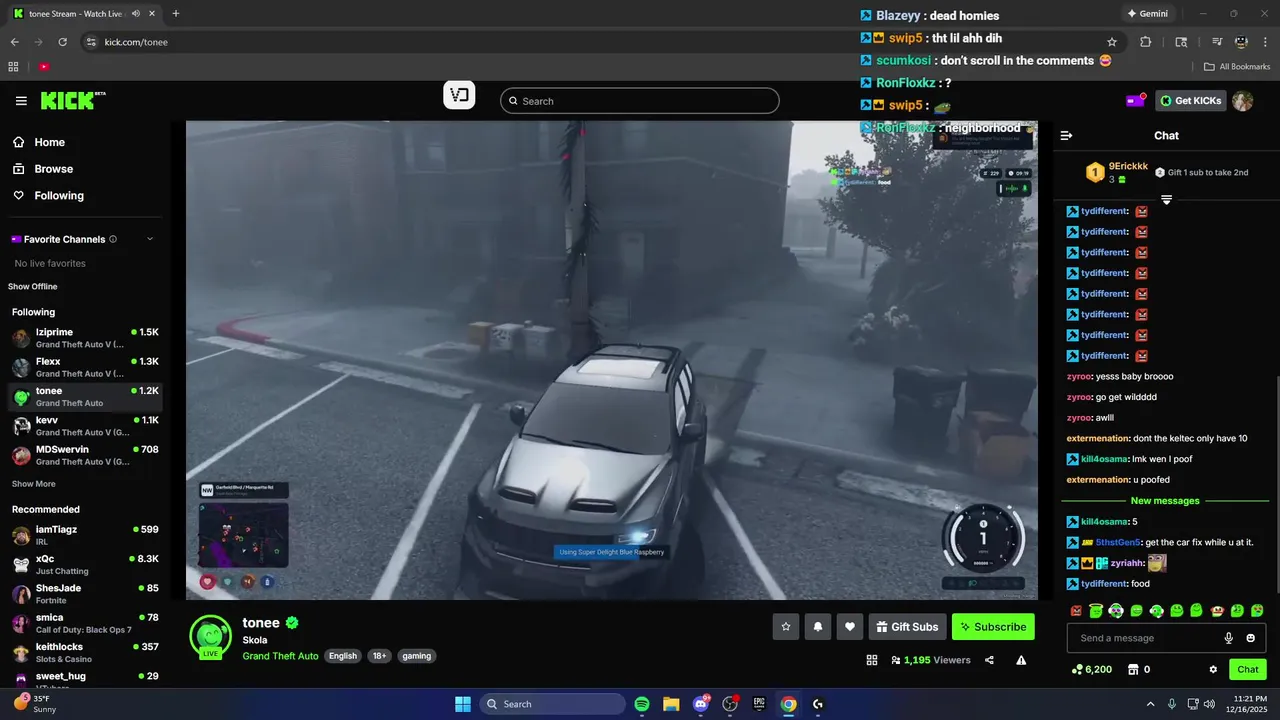Screen dimensions: 1280x720
Task: Open Epic Games Launcher from taskbar
Action: click(x=759, y=704)
